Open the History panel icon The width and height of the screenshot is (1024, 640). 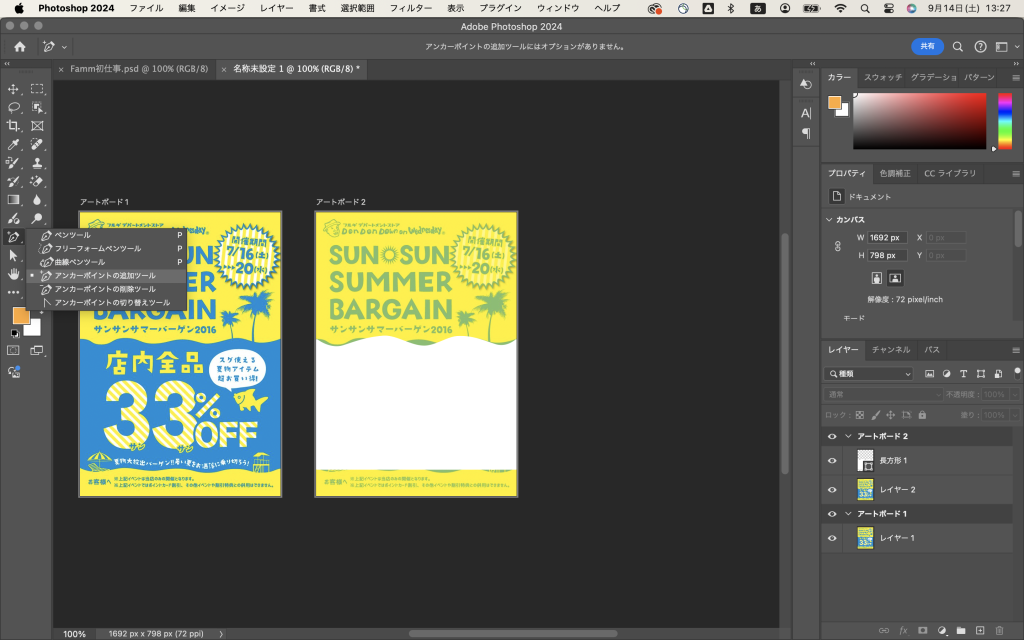(x=806, y=85)
